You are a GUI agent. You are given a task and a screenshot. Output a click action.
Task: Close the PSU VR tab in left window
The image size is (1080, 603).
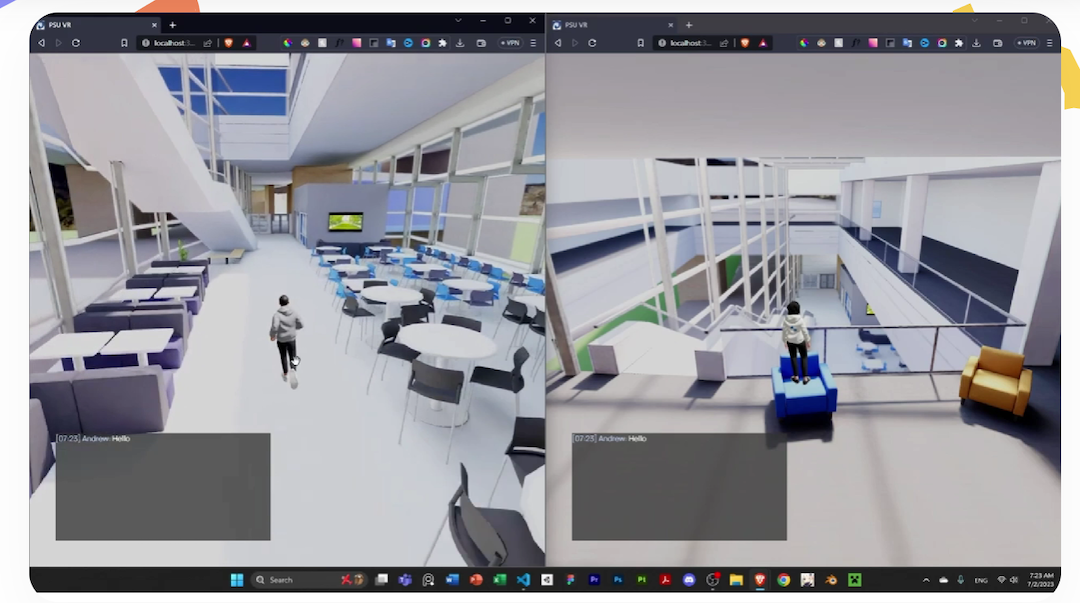(154, 25)
